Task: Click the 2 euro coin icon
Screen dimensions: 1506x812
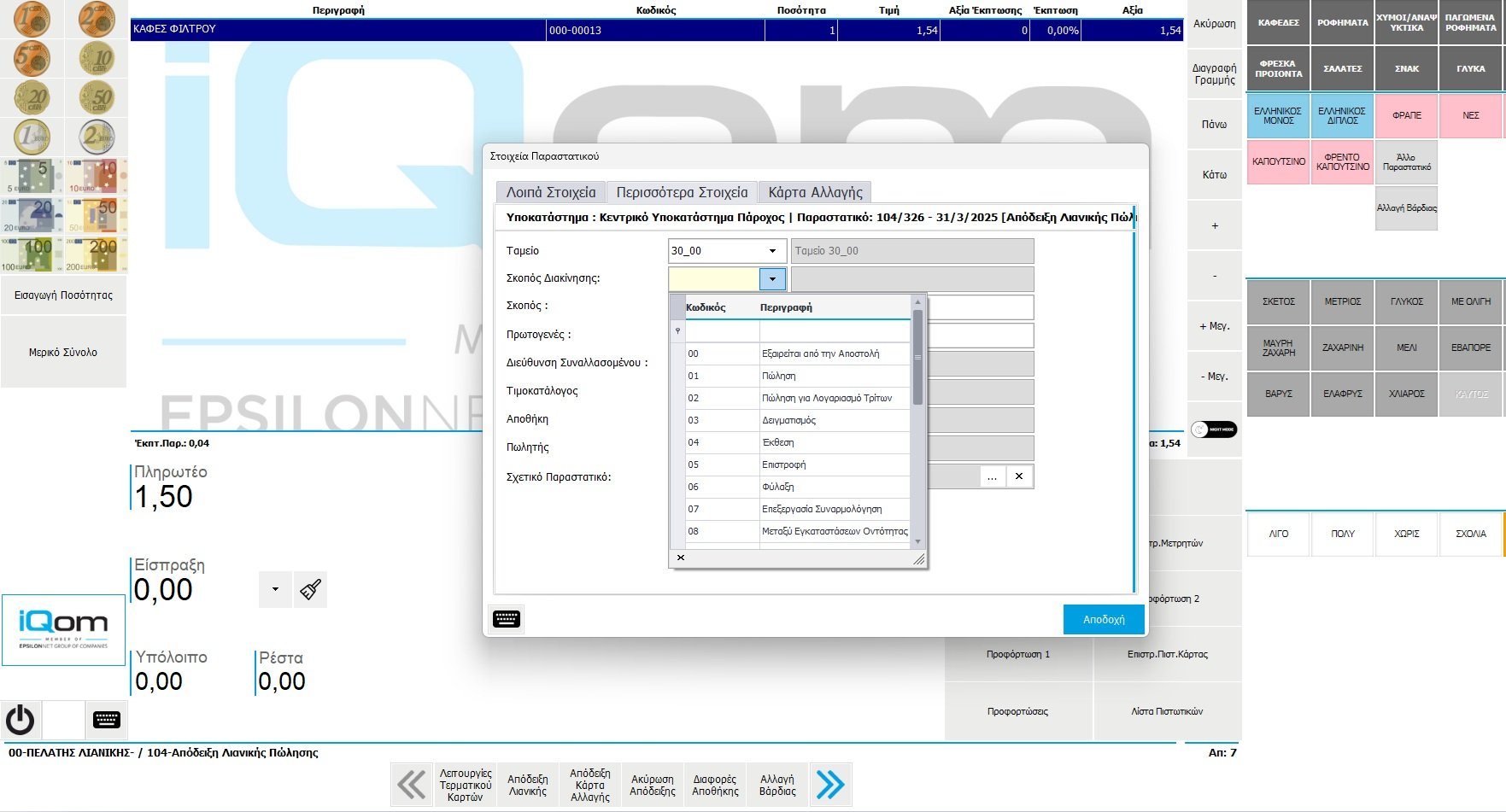Action: point(97,137)
